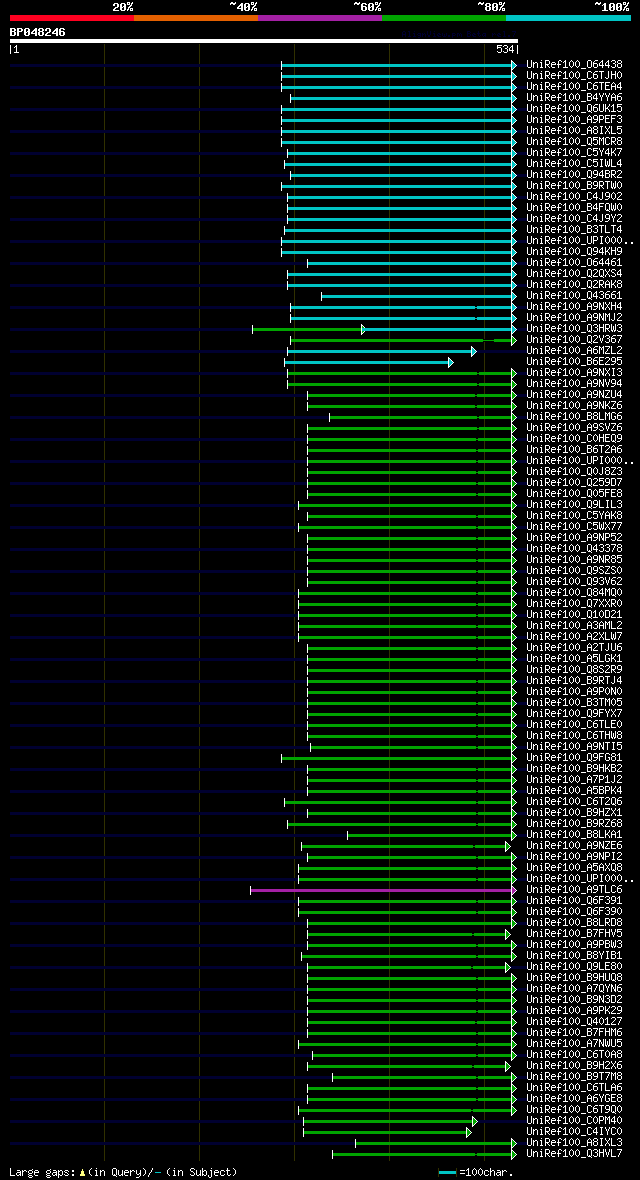The image size is (640, 1180).
Task: Select the UniRef100_B8LMG6 label
Action: tap(574, 417)
